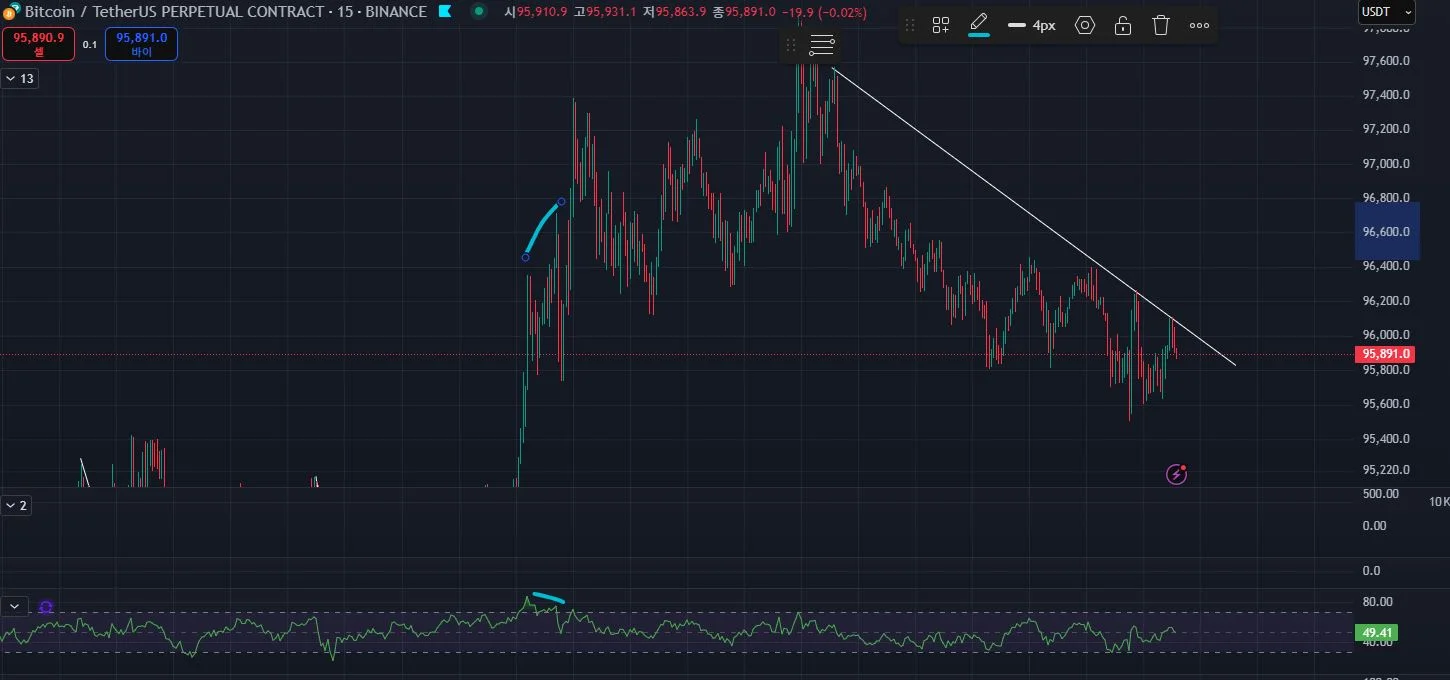Image resolution: width=1450 pixels, height=680 pixels.
Task: Click the purple indicator icon in RSI pane
Action: (46, 606)
